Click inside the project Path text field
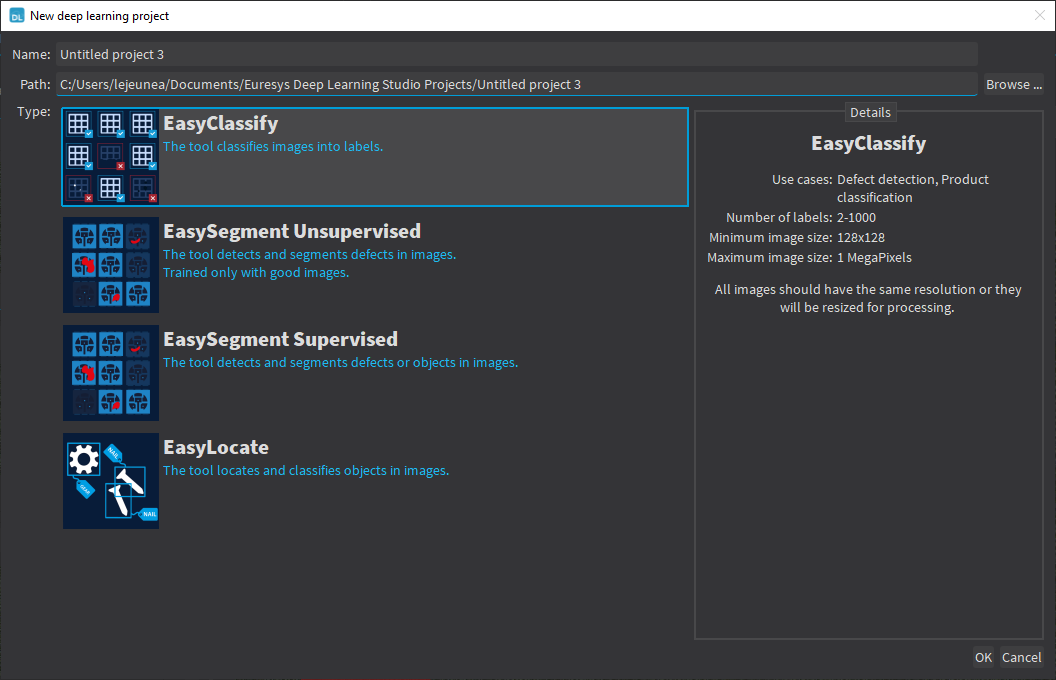 click(x=516, y=85)
